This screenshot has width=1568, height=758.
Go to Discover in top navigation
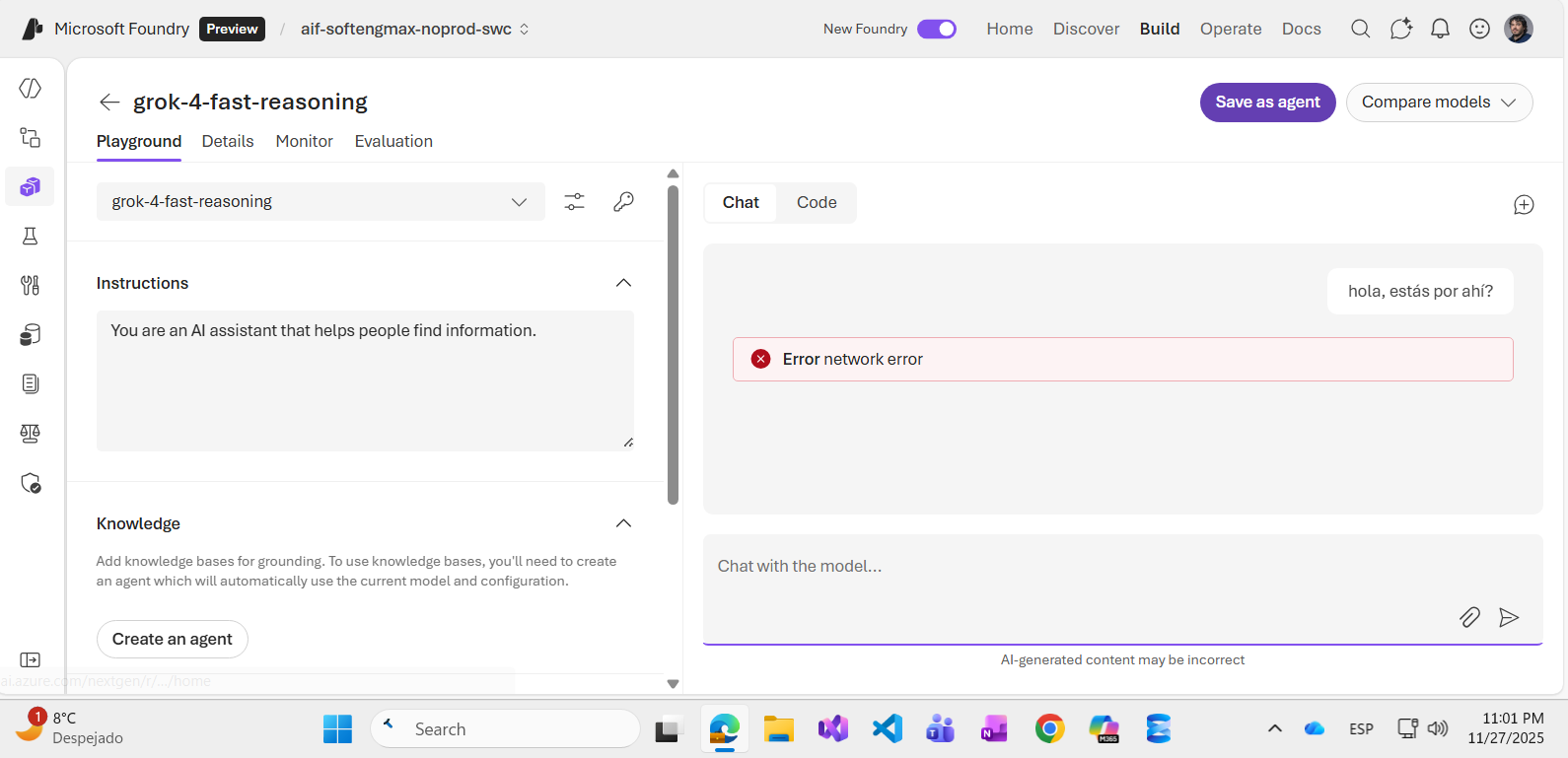(1087, 29)
